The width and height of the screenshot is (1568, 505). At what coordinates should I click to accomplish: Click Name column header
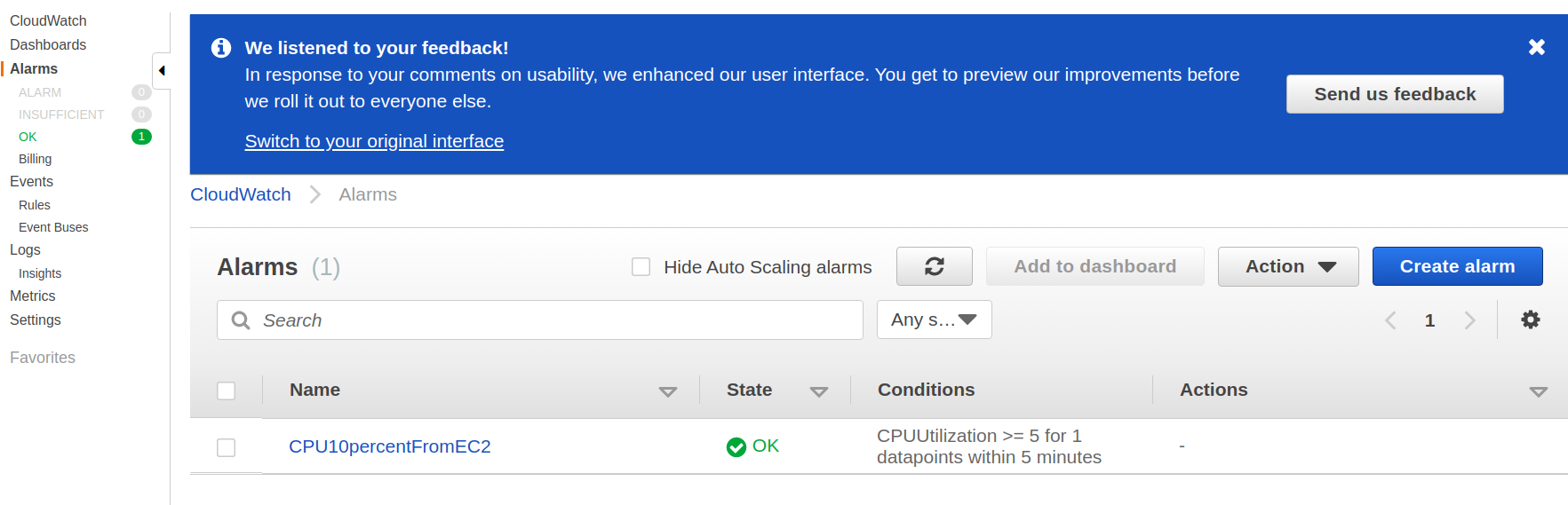coord(314,390)
